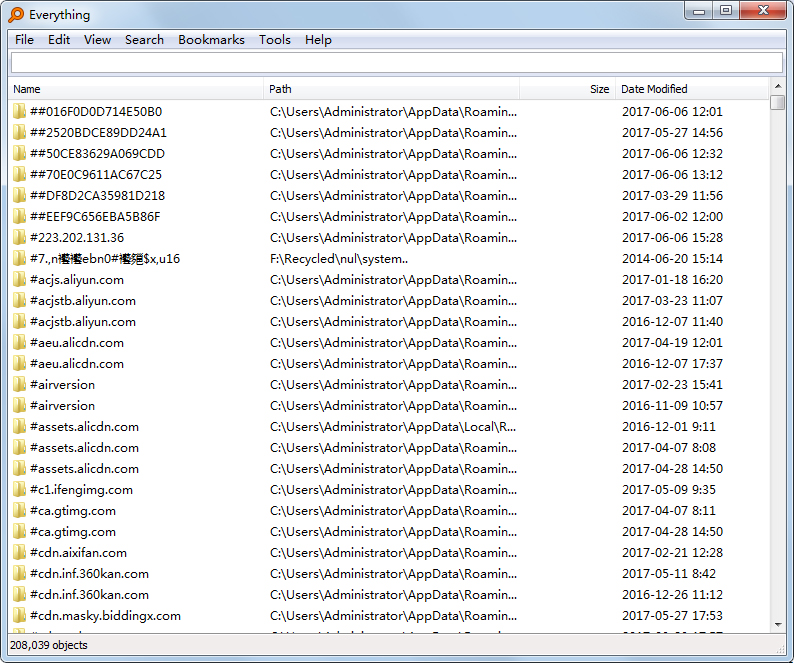The height and width of the screenshot is (663, 794).
Task: Select the ##2520BDCE89DD24A1 folder name
Action: (x=98, y=133)
